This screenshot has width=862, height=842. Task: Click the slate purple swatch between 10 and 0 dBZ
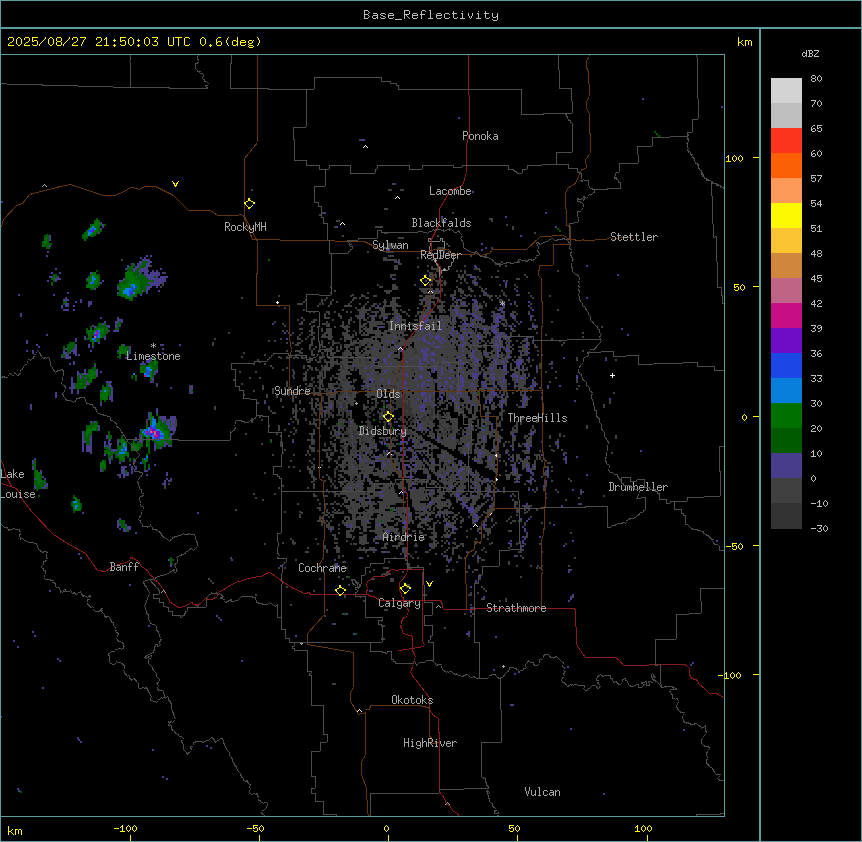(x=786, y=466)
